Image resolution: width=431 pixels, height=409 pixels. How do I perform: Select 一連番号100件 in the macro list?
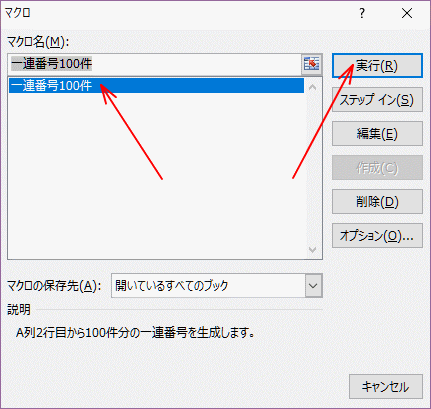(156, 86)
